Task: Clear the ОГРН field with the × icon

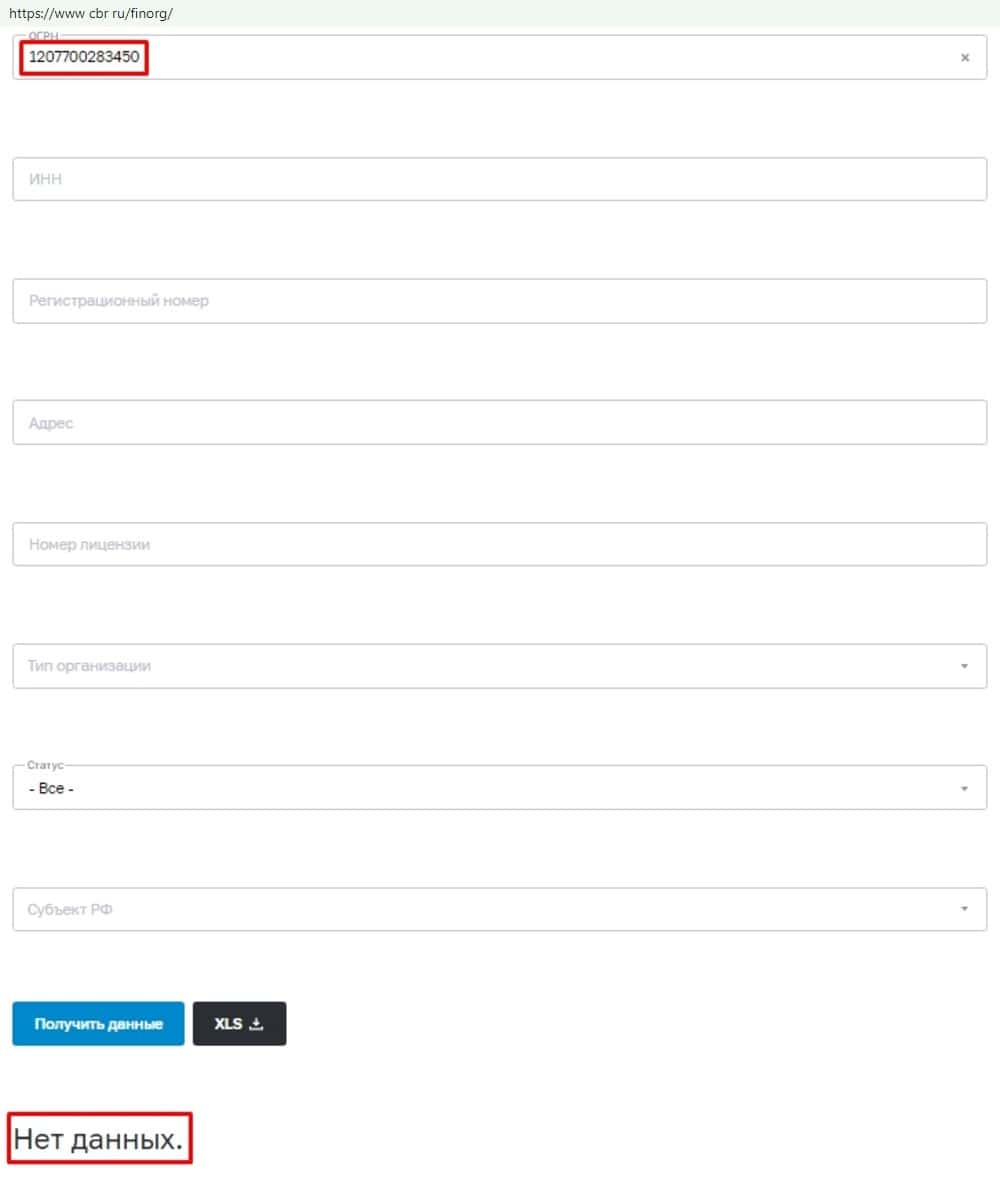Action: pos(965,58)
